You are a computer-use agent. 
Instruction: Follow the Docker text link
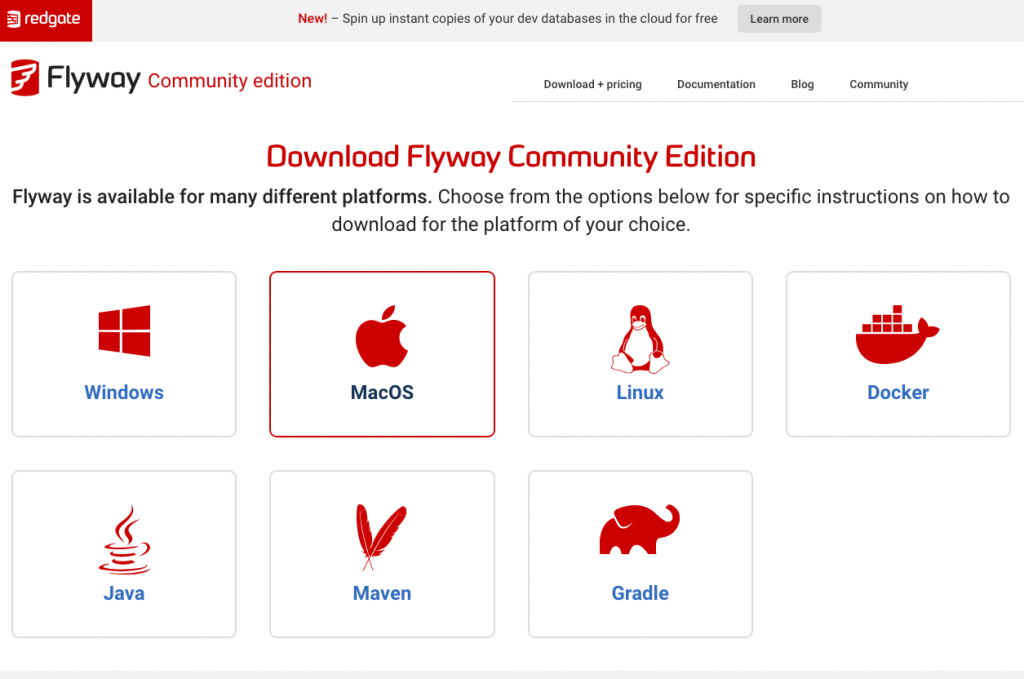coord(898,393)
